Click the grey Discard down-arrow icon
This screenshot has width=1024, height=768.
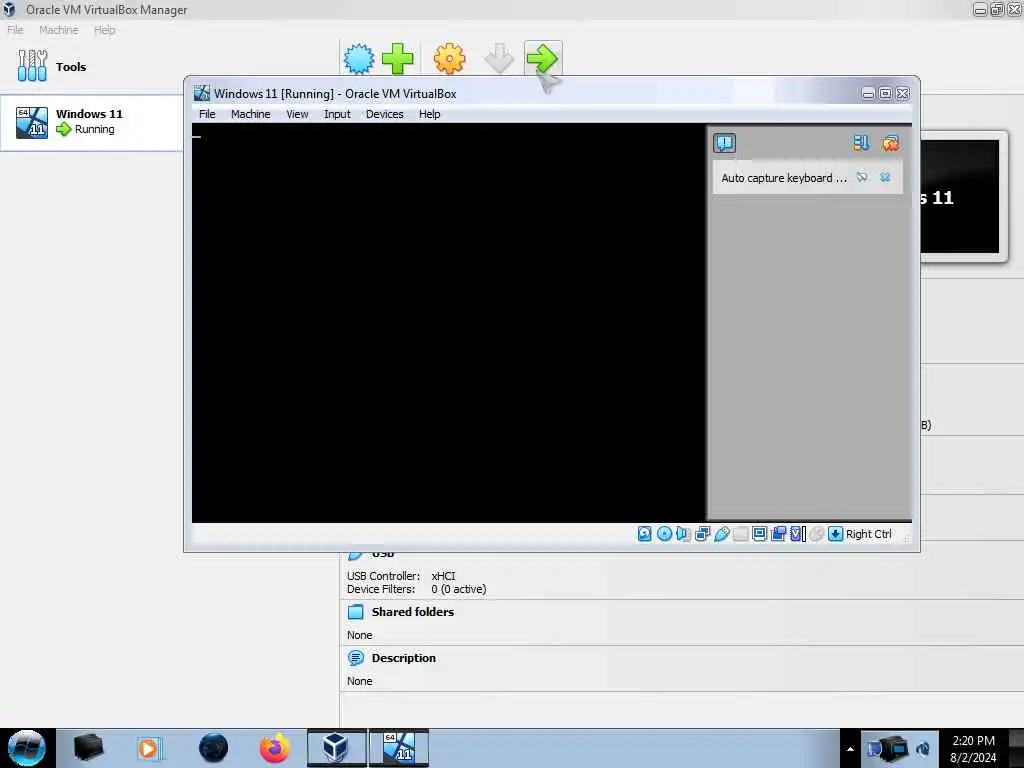click(x=499, y=59)
